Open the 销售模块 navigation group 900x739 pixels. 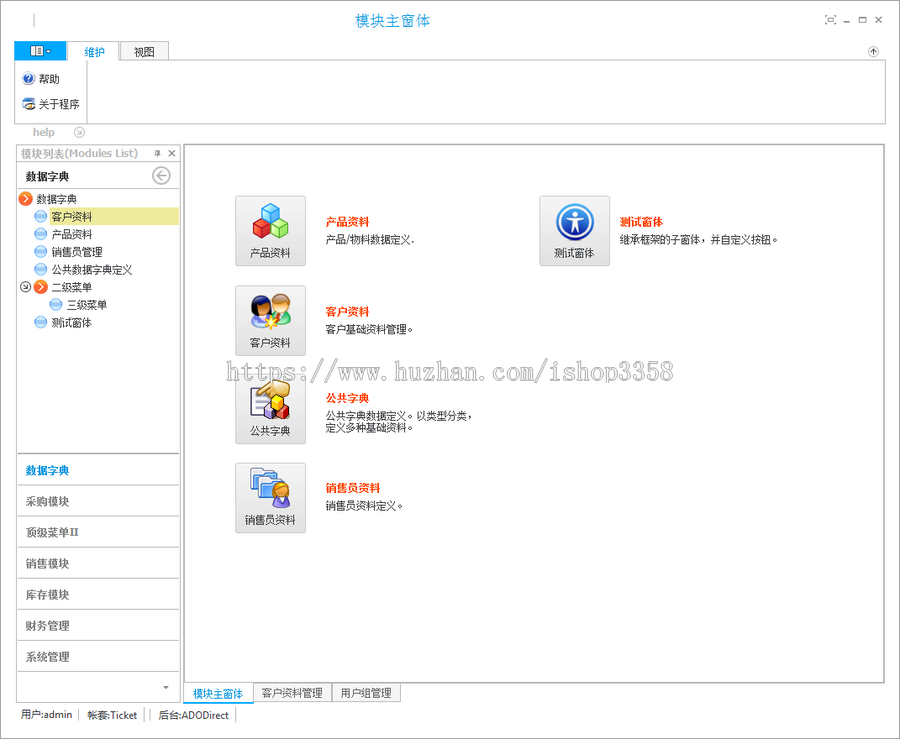coord(98,563)
